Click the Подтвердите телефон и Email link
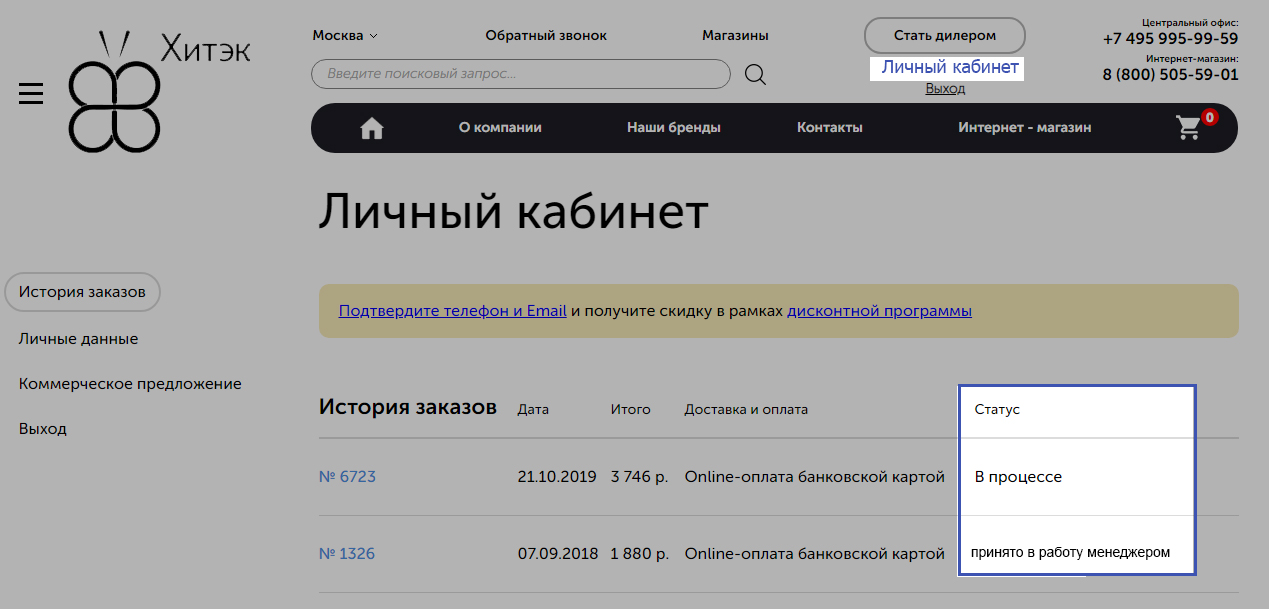 click(452, 311)
